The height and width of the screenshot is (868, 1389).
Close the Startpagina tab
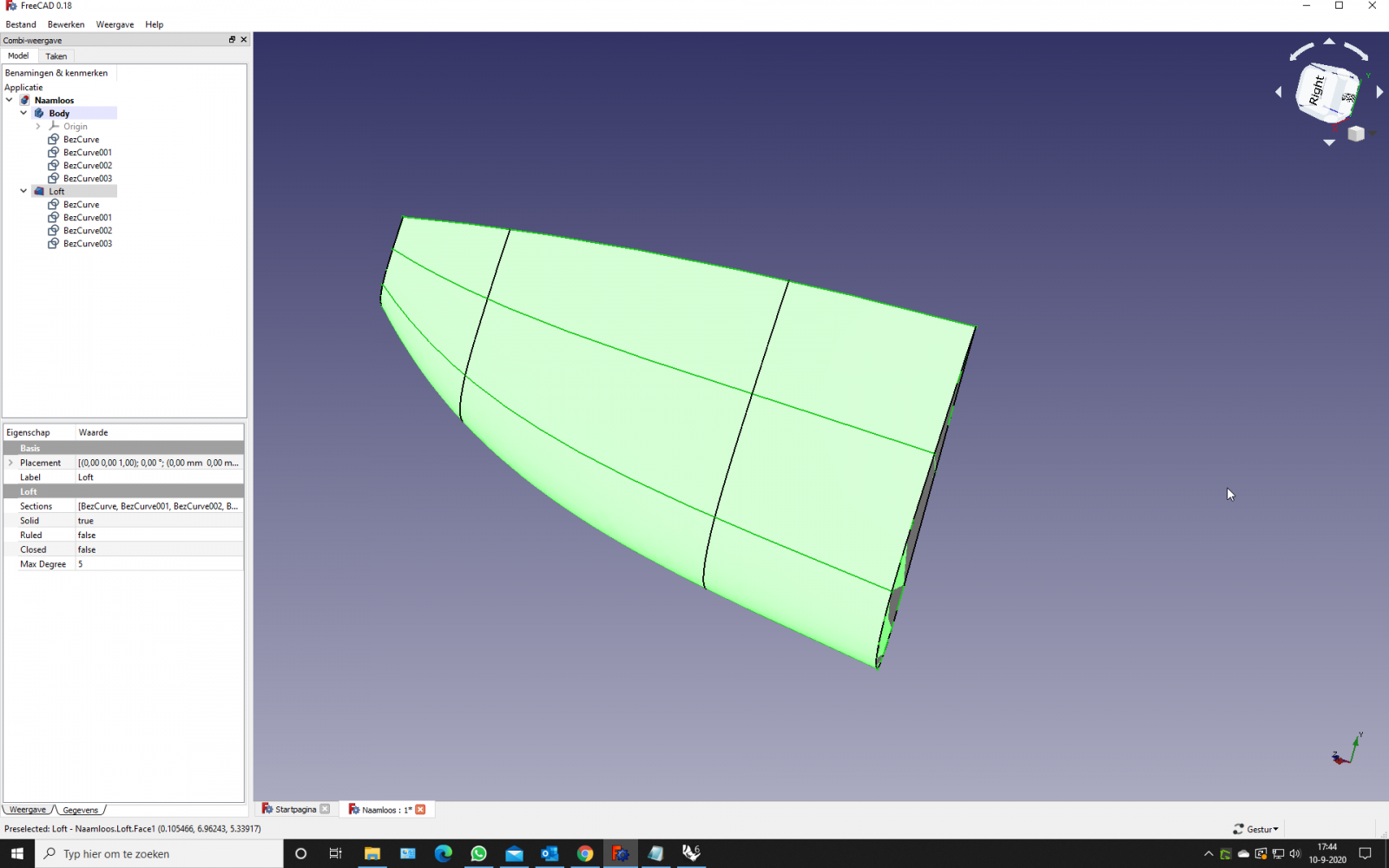(x=325, y=809)
